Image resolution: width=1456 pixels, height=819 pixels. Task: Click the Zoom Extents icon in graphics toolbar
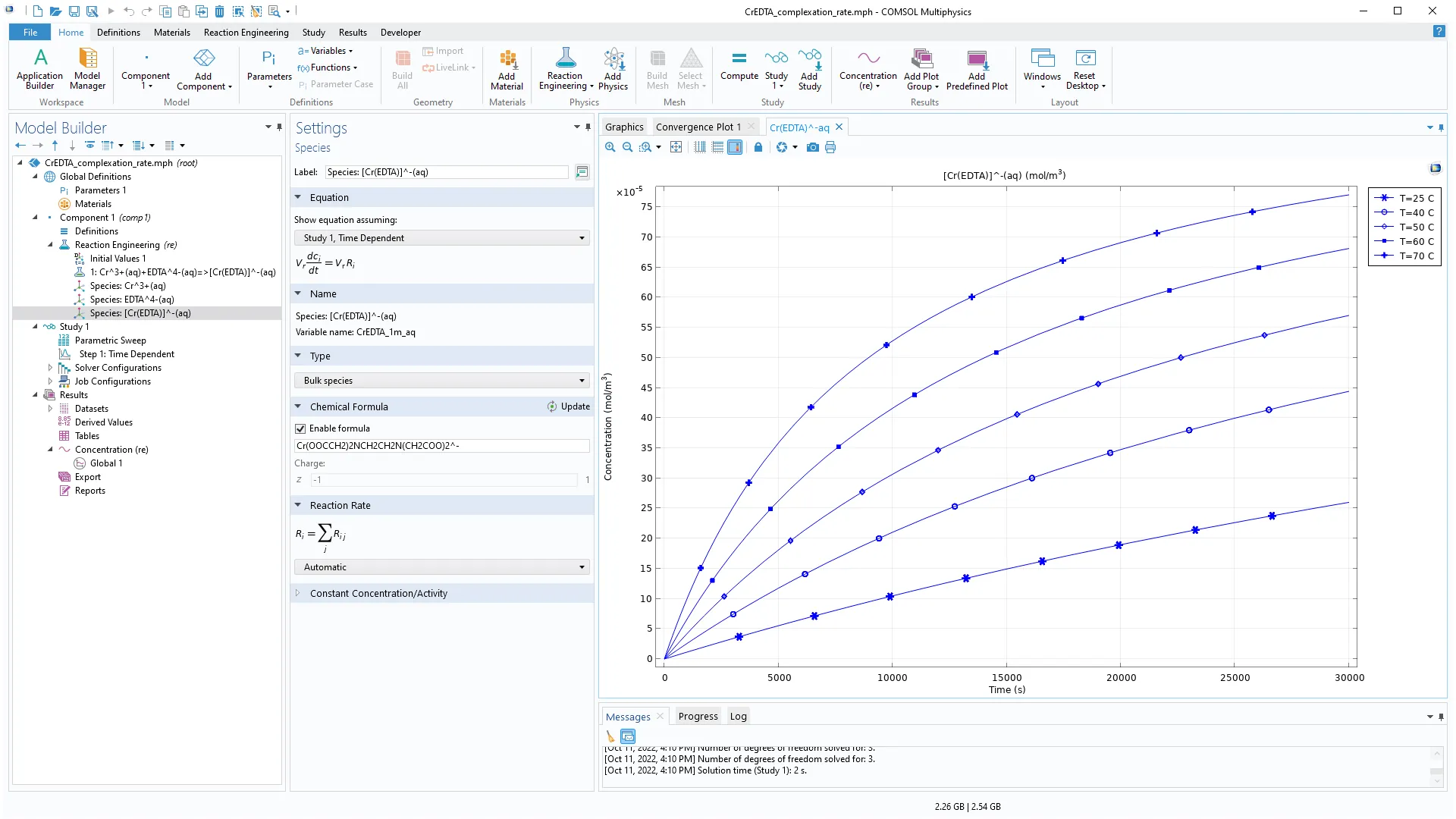[x=676, y=147]
